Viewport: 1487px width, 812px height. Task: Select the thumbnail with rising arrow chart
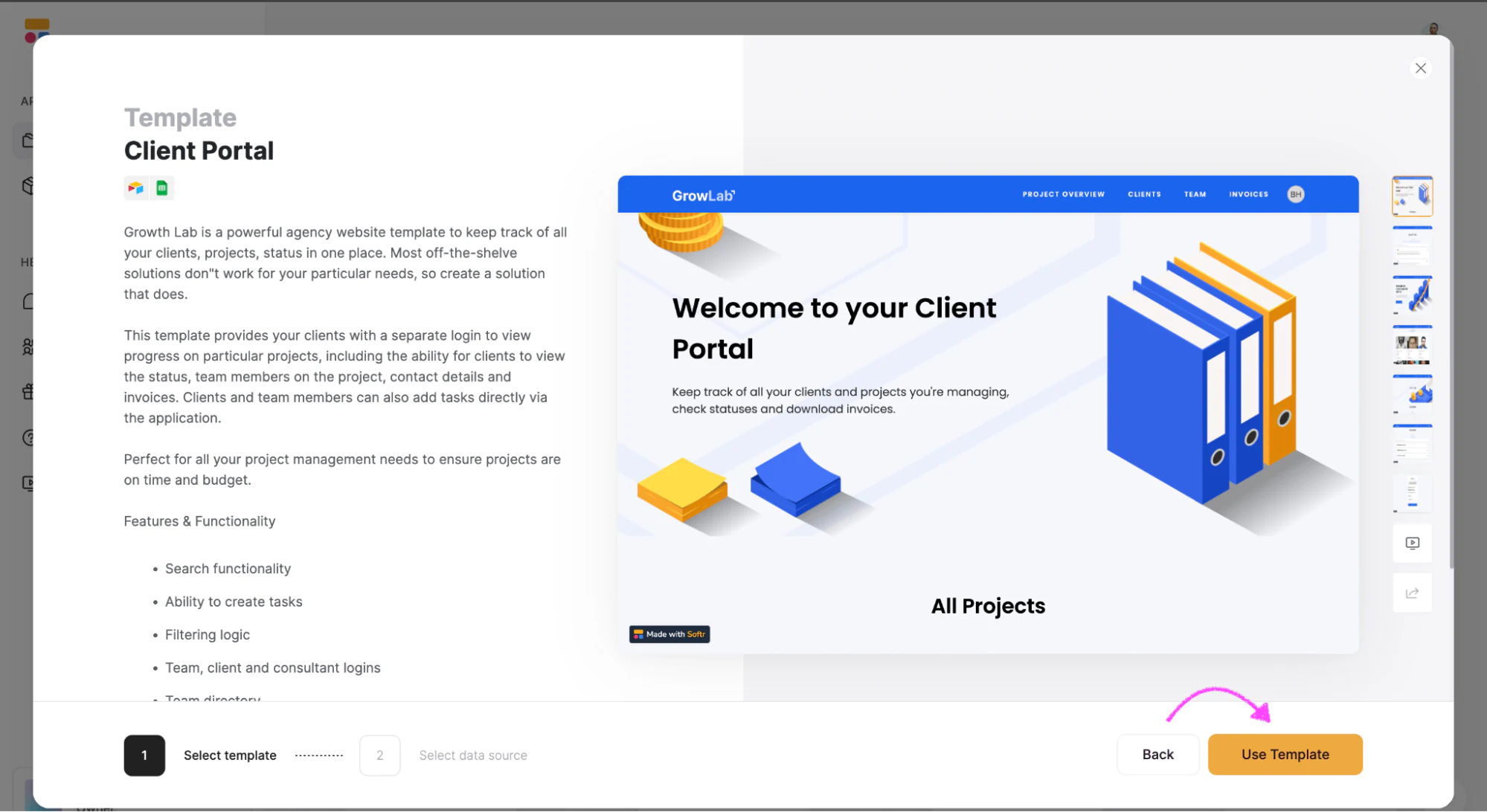coord(1412,294)
